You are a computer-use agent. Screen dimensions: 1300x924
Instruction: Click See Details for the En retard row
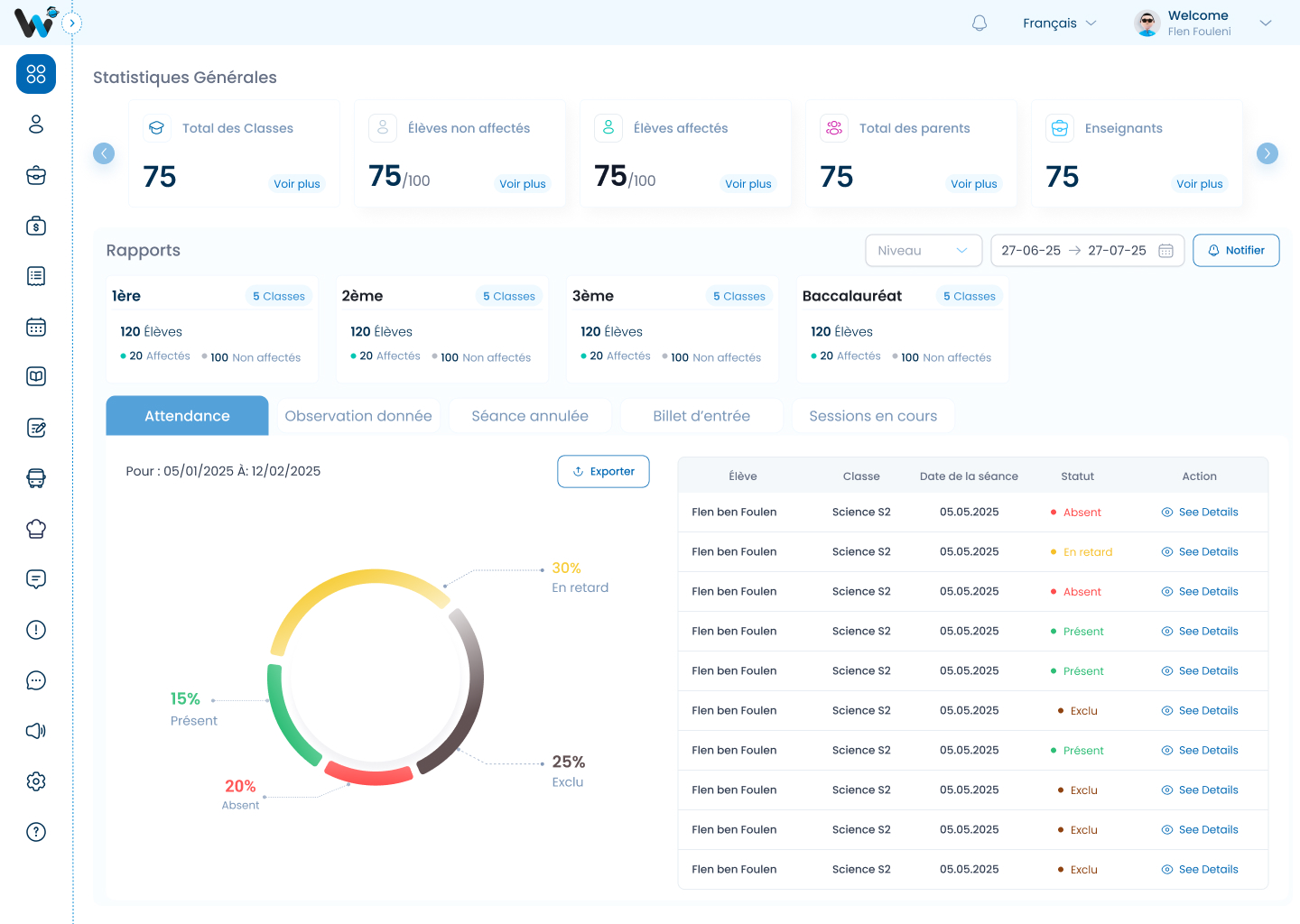pos(1200,552)
